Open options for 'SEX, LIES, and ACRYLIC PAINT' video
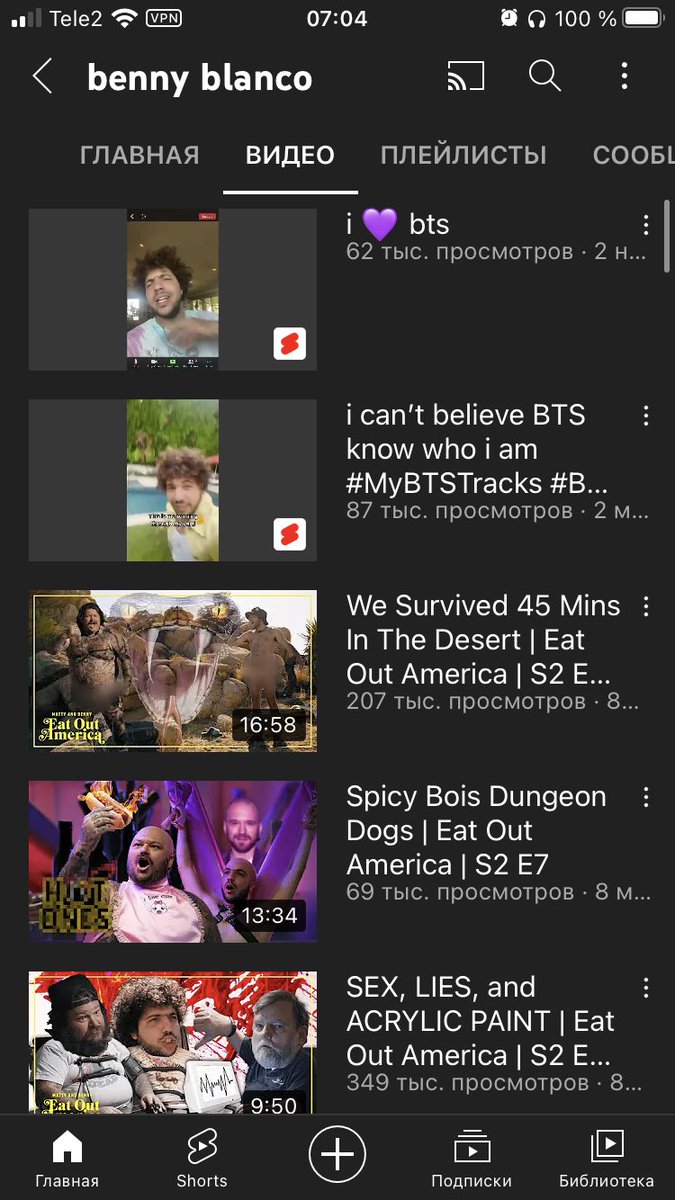The image size is (675, 1200). (x=646, y=988)
